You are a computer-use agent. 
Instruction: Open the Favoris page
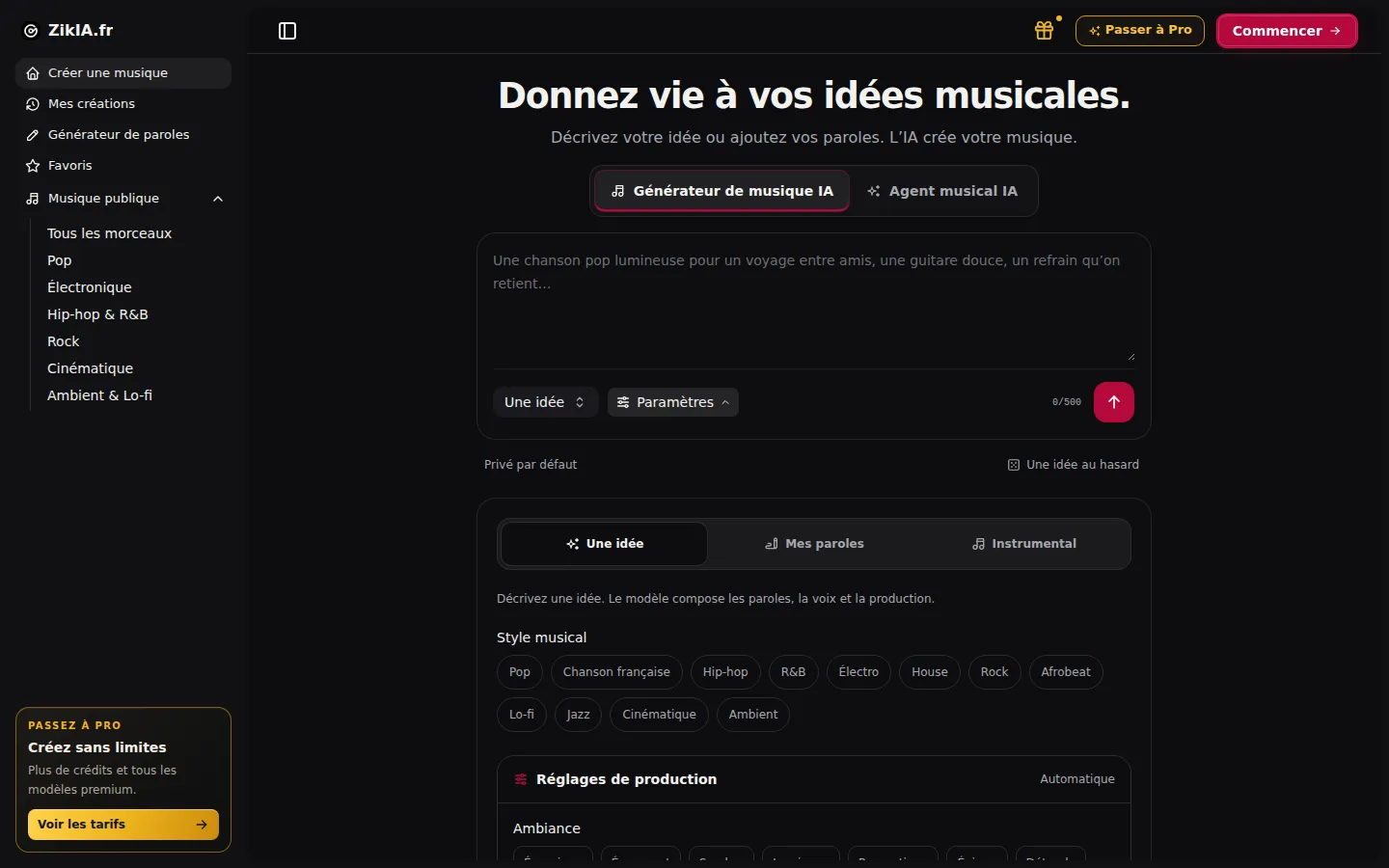pyautogui.click(x=123, y=166)
